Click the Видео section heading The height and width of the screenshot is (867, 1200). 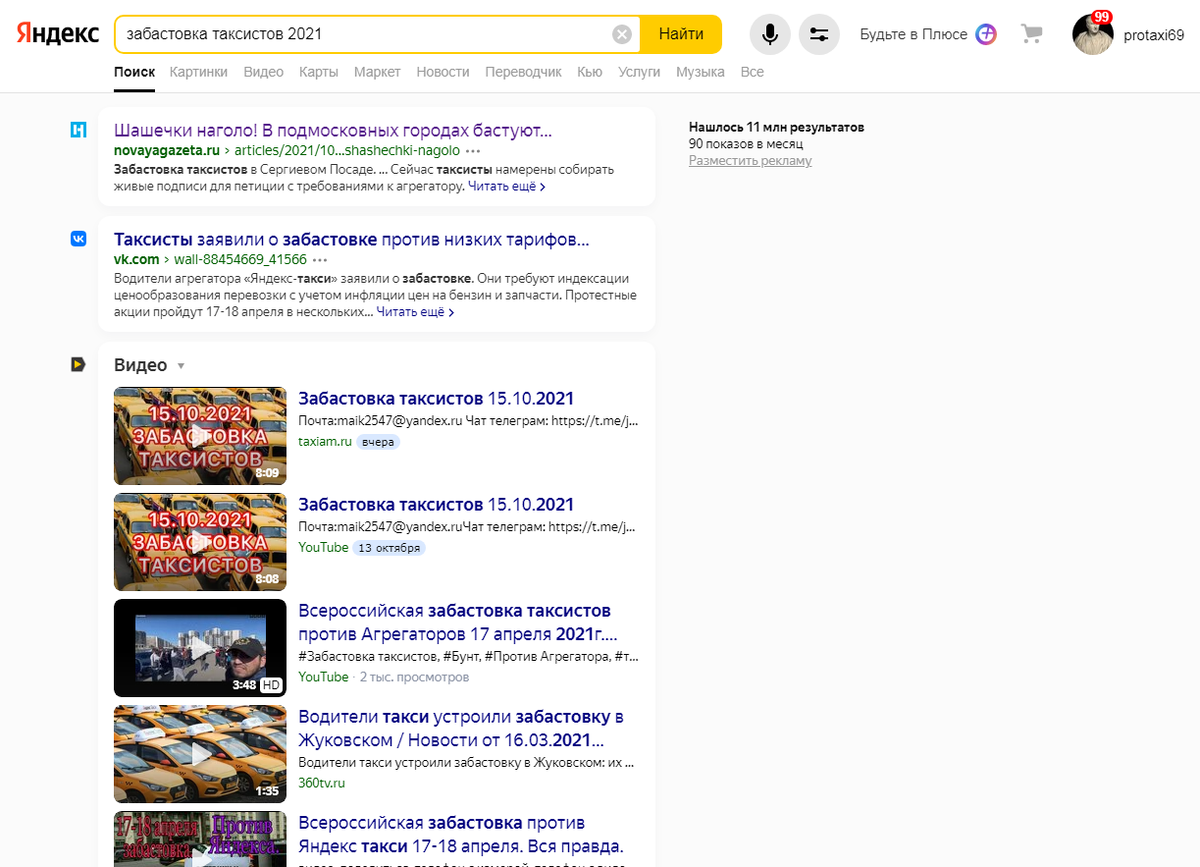click(140, 365)
